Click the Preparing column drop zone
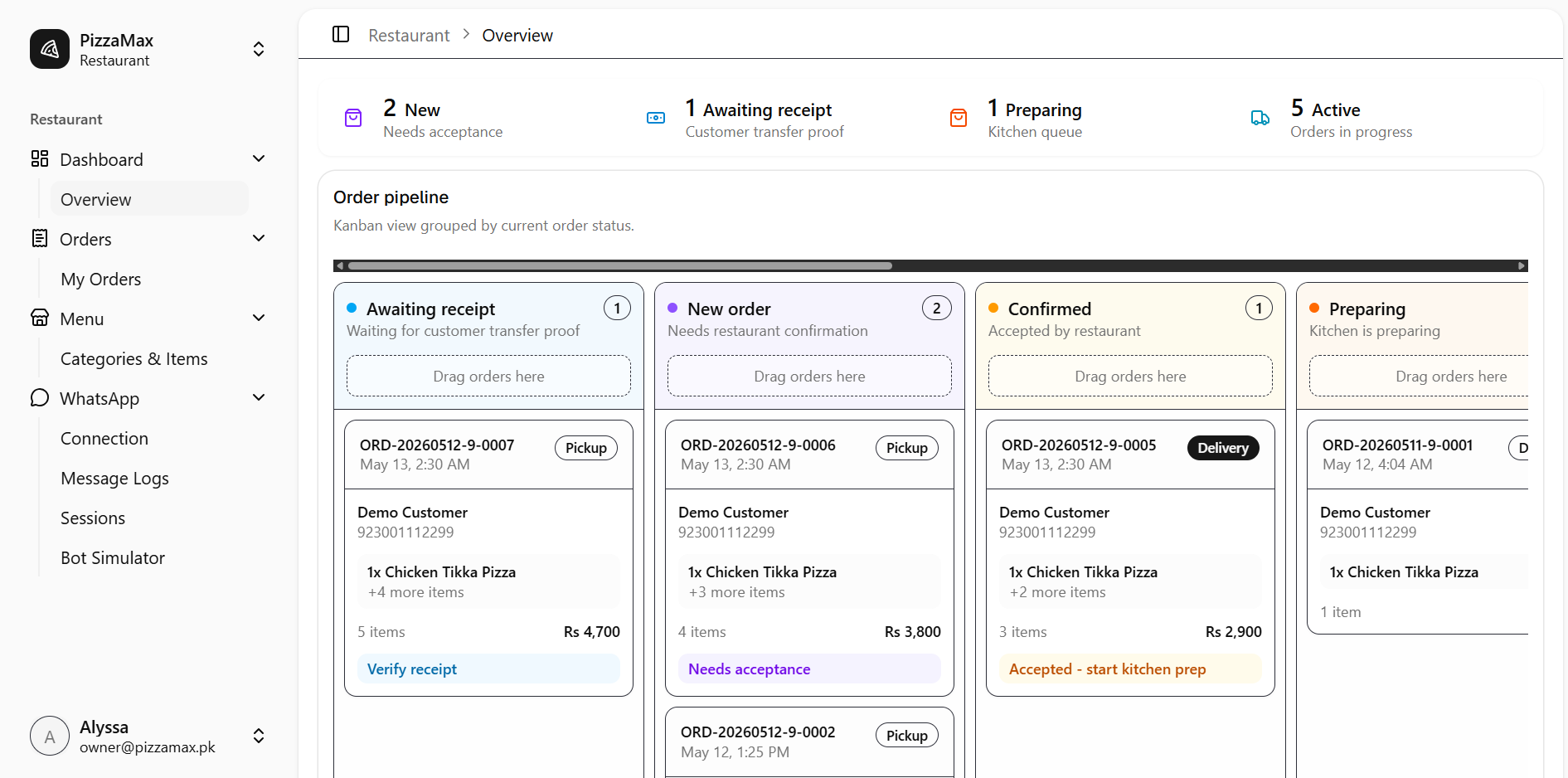 click(1419, 376)
